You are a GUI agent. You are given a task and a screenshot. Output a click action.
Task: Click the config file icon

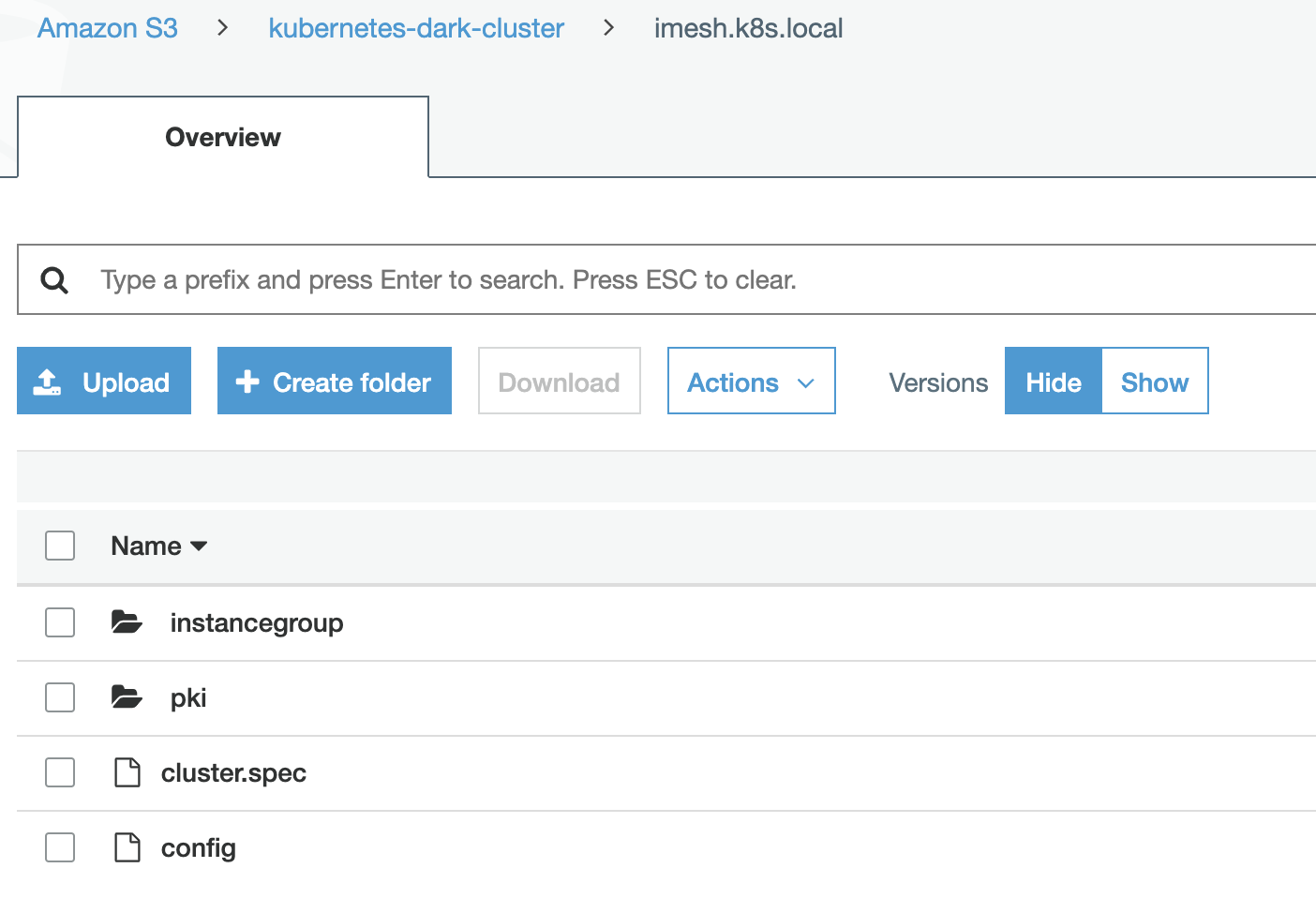[x=127, y=847]
